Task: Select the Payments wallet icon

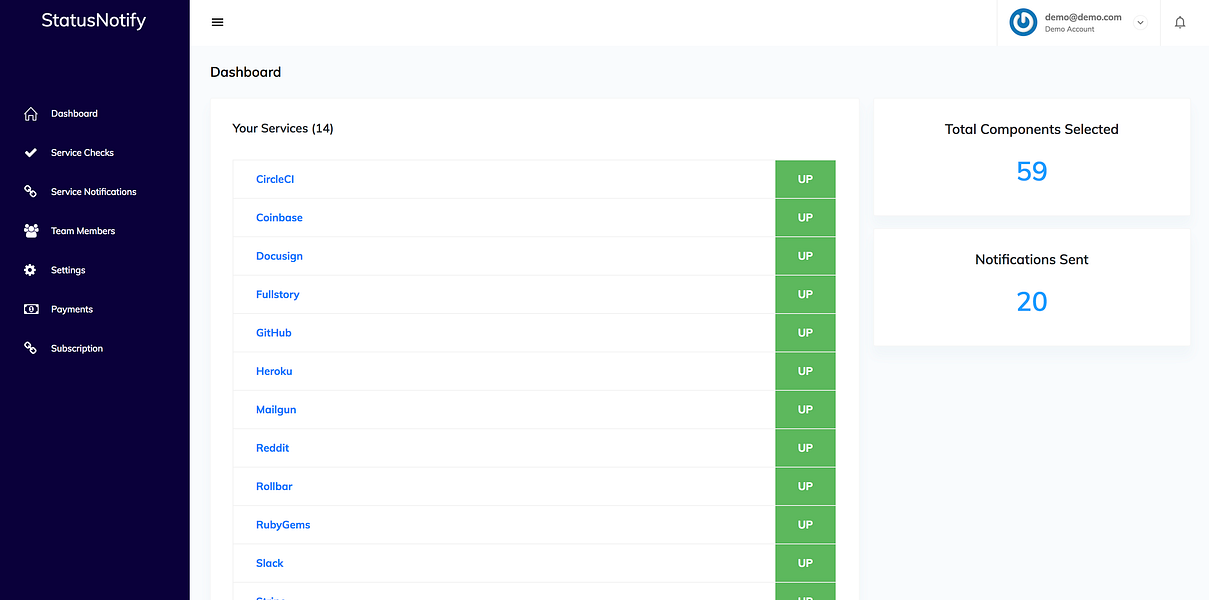Action: coord(32,308)
